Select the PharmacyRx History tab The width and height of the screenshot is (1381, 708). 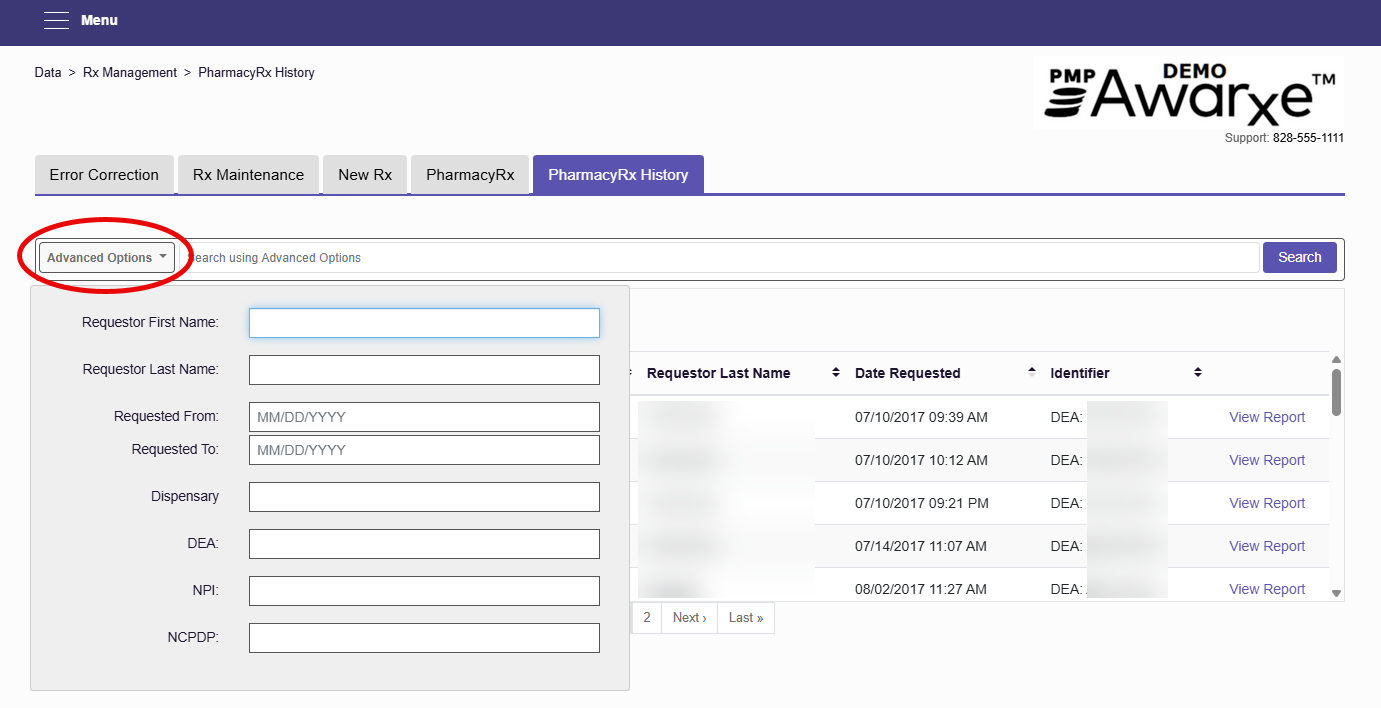tap(618, 175)
